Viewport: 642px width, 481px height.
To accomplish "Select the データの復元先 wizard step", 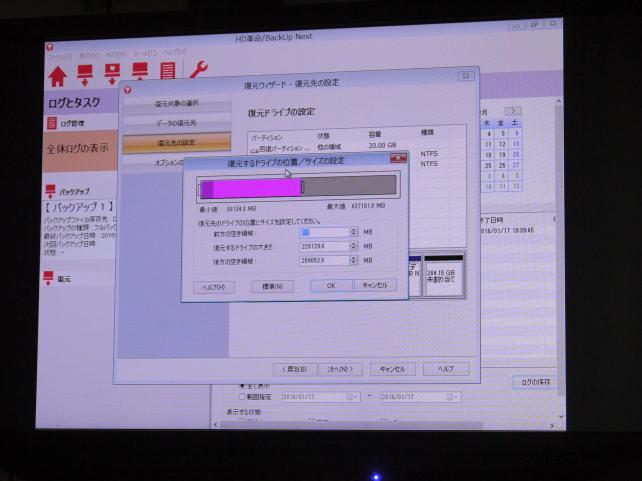I will [x=176, y=123].
